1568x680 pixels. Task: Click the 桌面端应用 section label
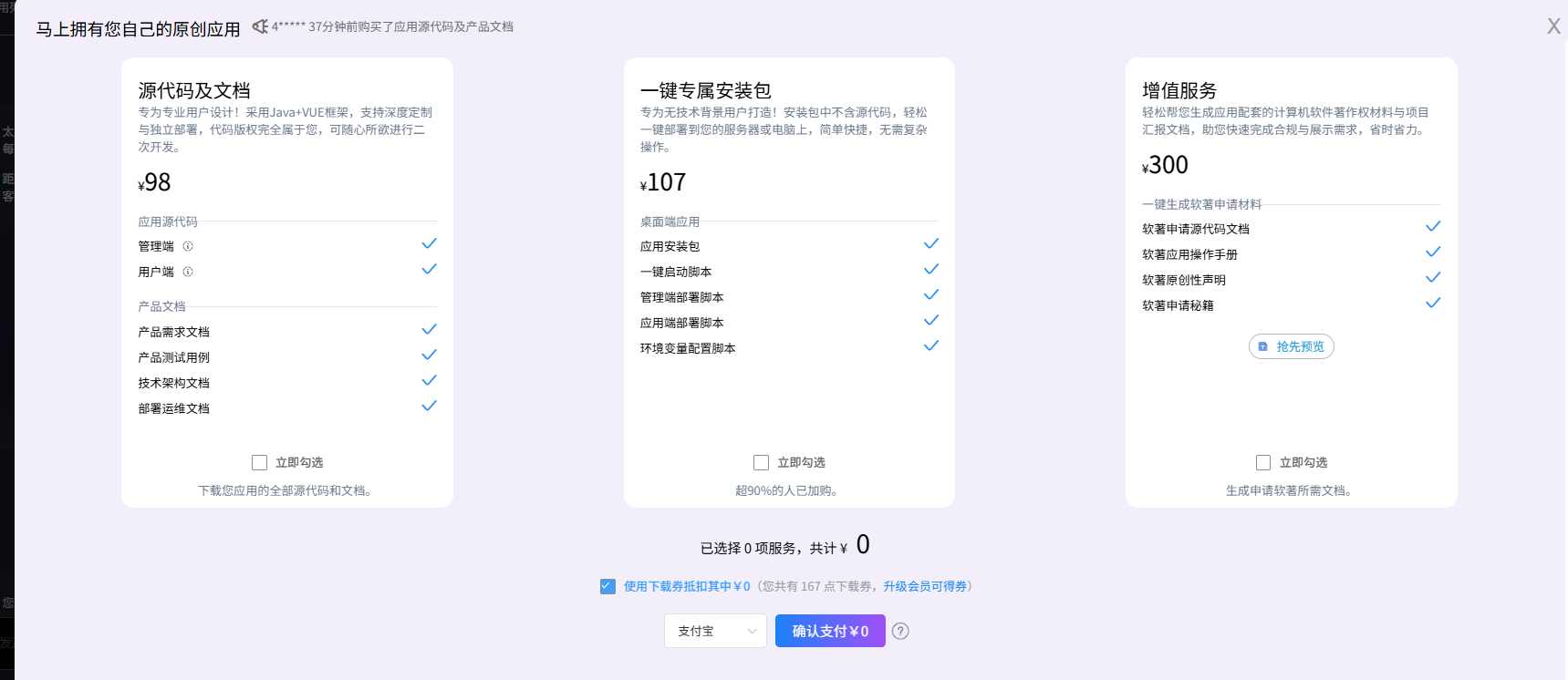(x=670, y=222)
